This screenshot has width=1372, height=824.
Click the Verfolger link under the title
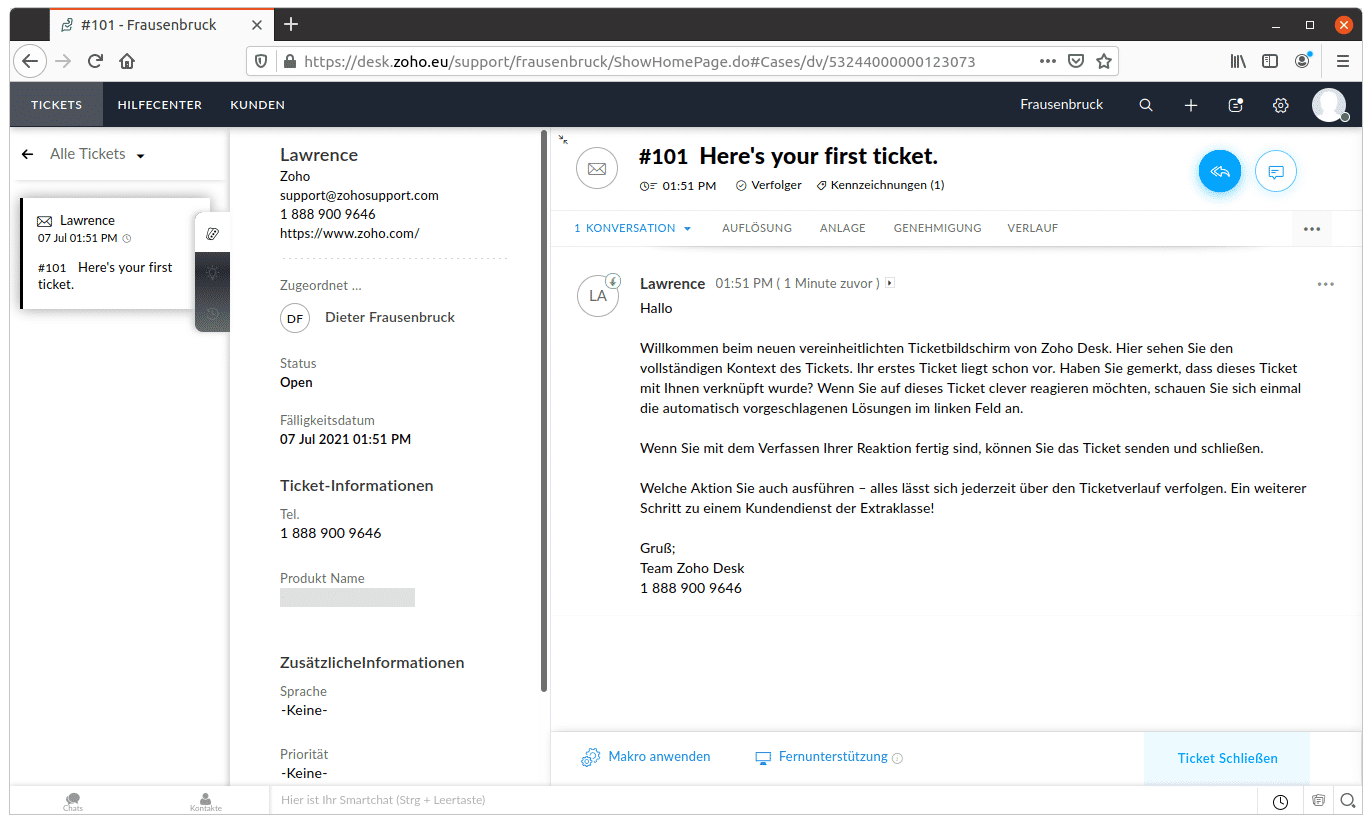coord(769,185)
